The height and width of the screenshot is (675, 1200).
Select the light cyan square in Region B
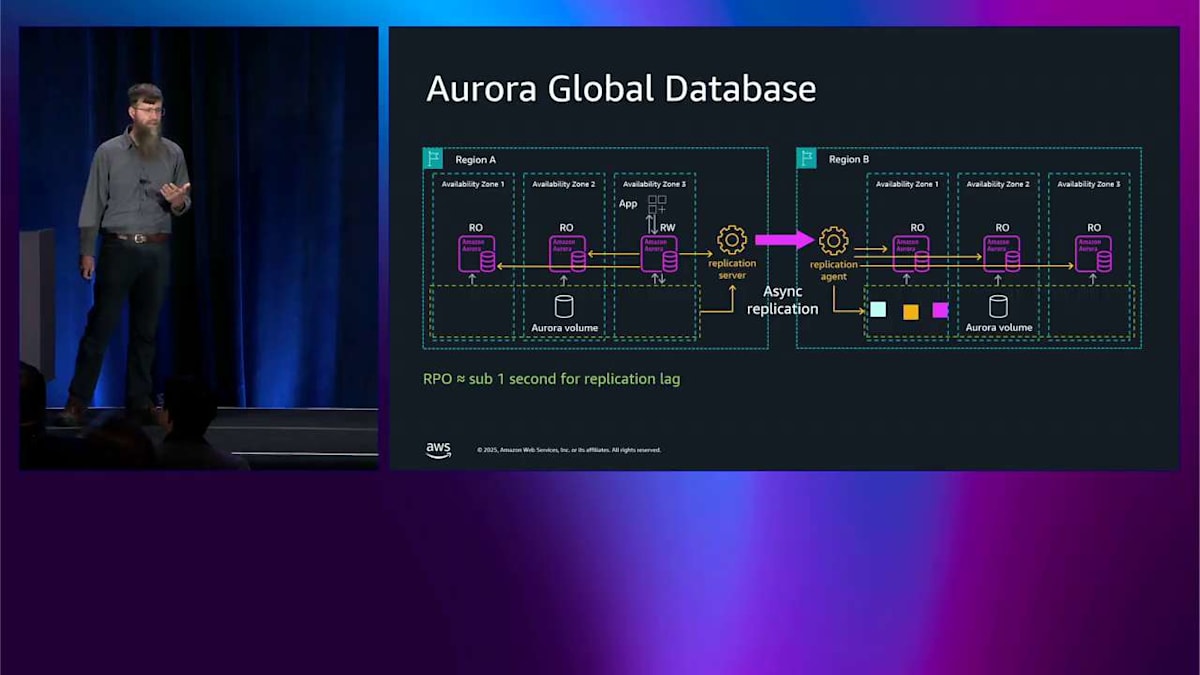[x=878, y=310]
